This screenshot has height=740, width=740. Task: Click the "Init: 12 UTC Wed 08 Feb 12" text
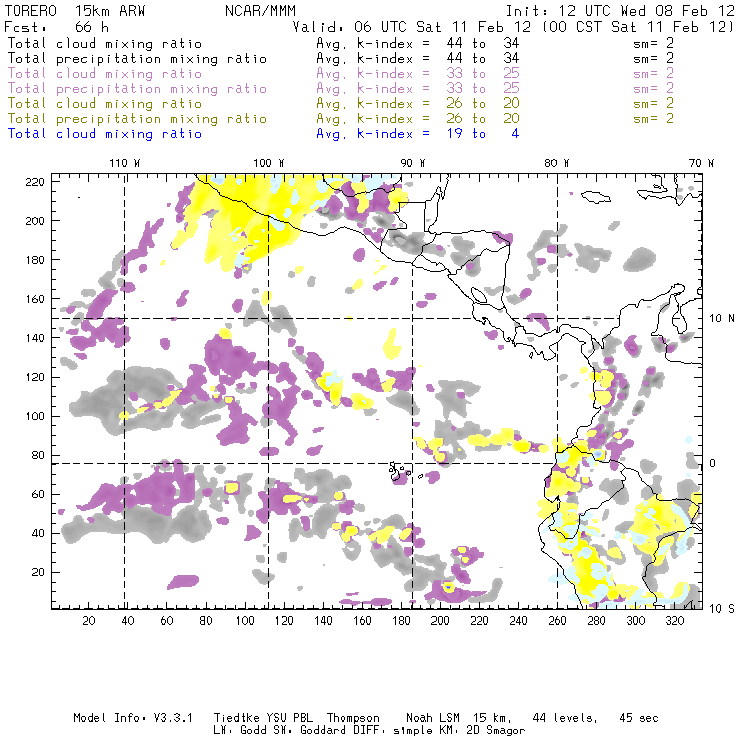pos(620,11)
